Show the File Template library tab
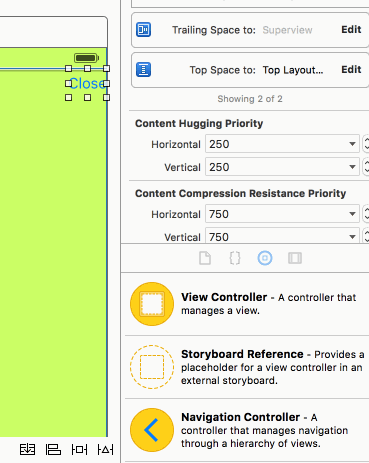The image size is (369, 463). click(x=205, y=258)
